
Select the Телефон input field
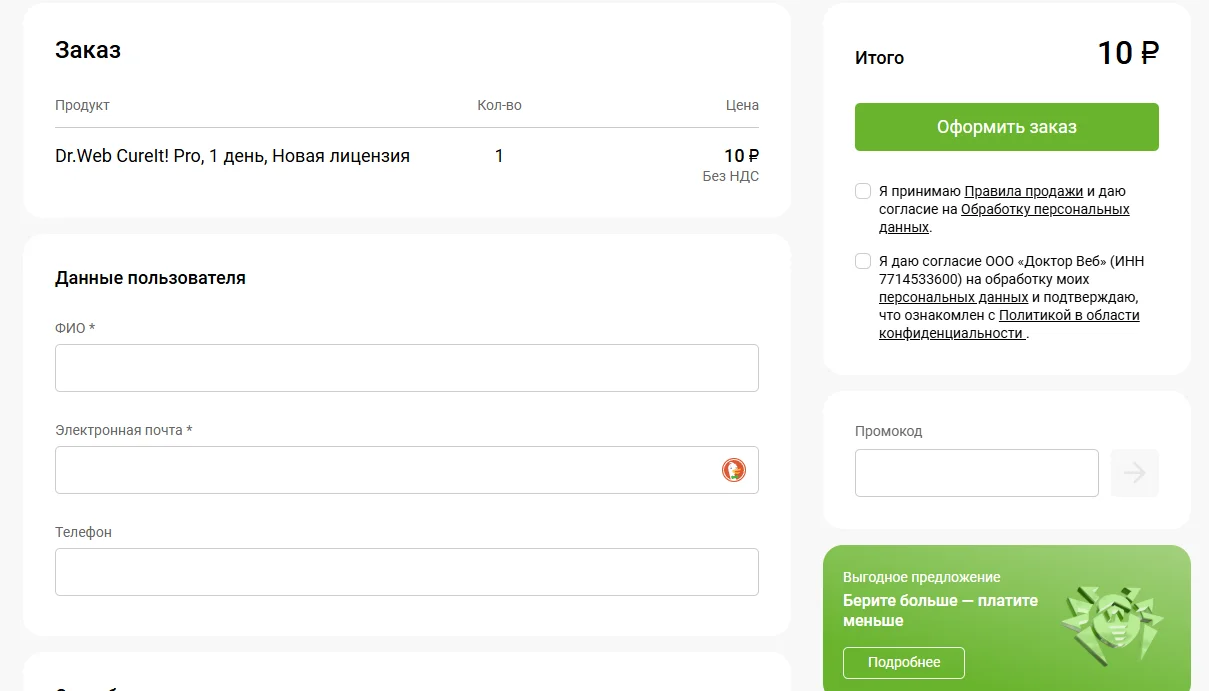pyautogui.click(x=407, y=572)
